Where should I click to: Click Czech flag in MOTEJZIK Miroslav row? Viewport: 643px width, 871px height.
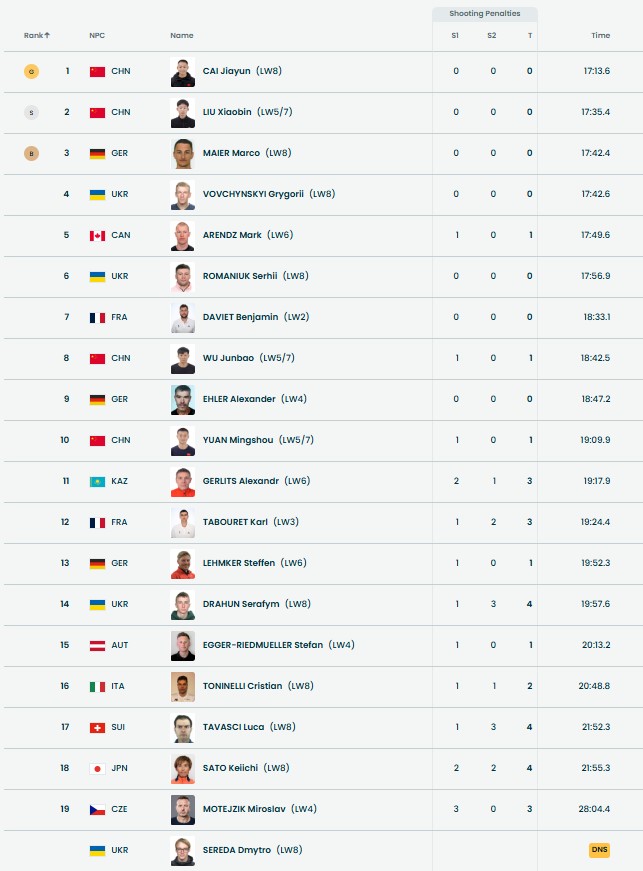click(x=97, y=809)
